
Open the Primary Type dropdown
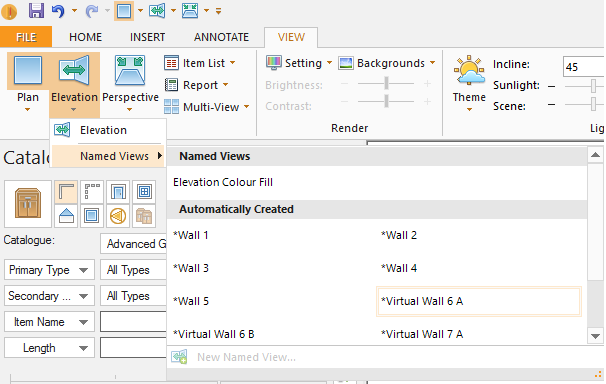(x=49, y=270)
